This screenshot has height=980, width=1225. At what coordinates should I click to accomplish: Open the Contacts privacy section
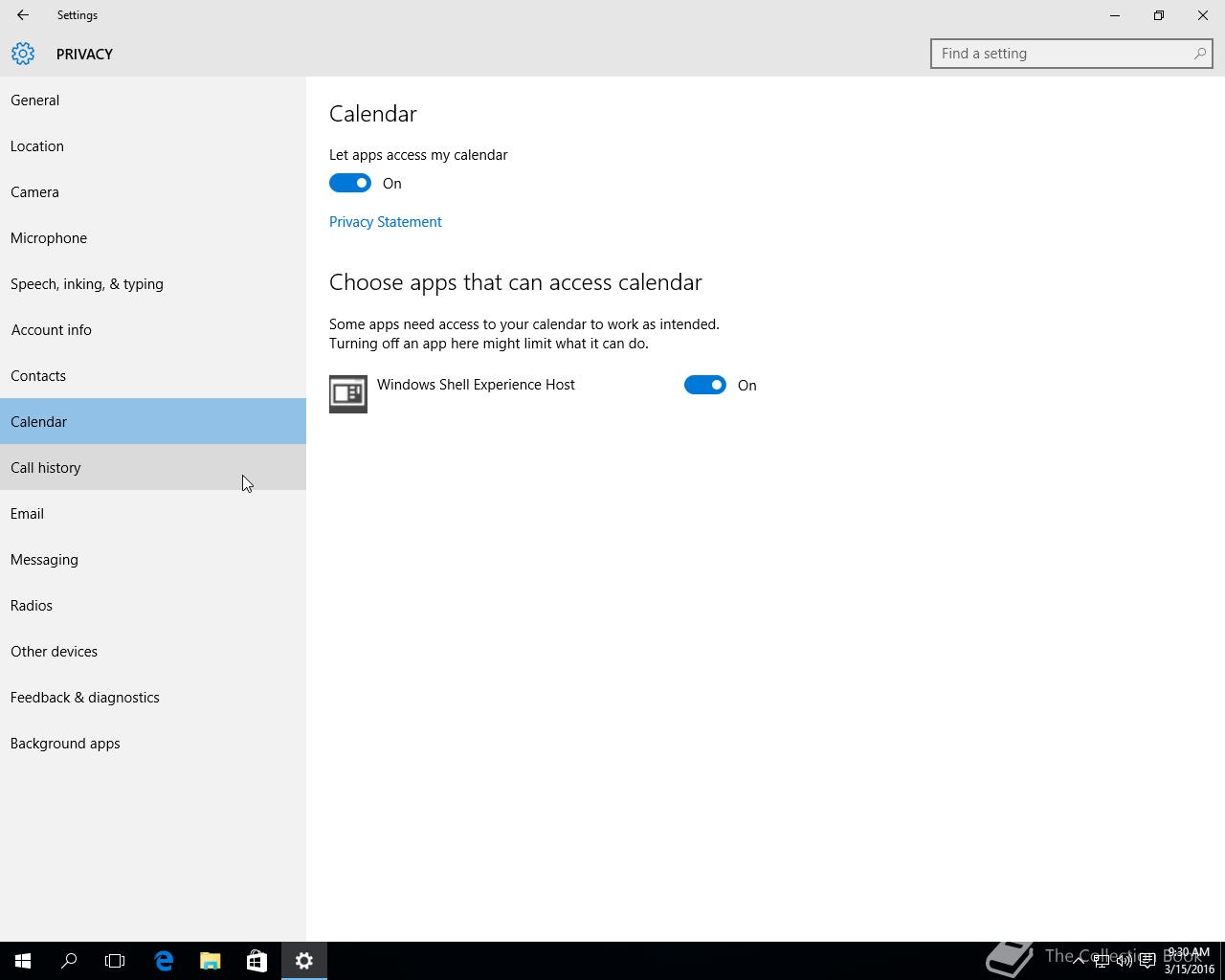(x=153, y=375)
